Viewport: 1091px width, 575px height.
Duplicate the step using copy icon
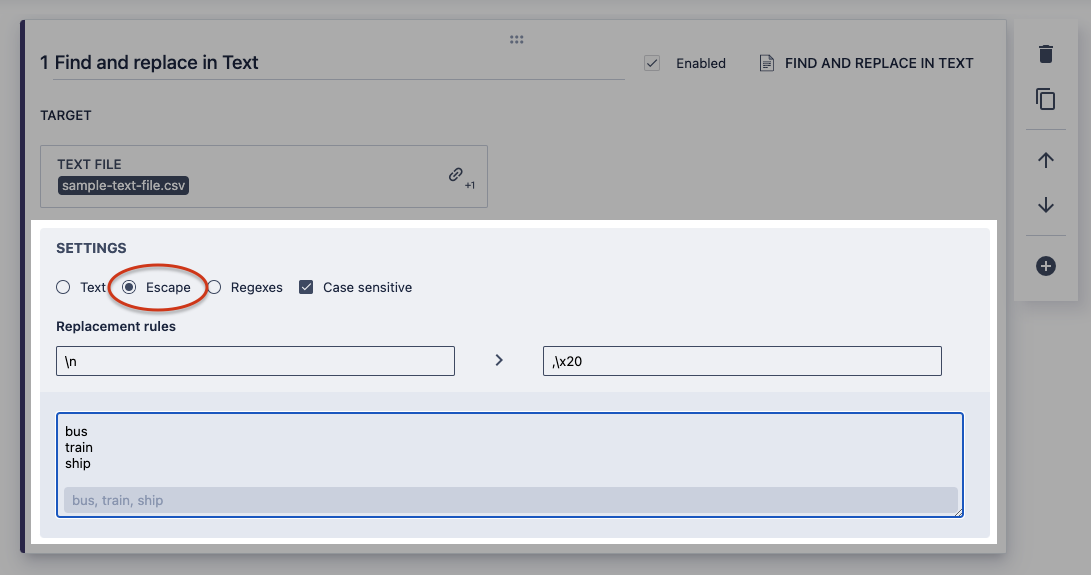(1046, 99)
